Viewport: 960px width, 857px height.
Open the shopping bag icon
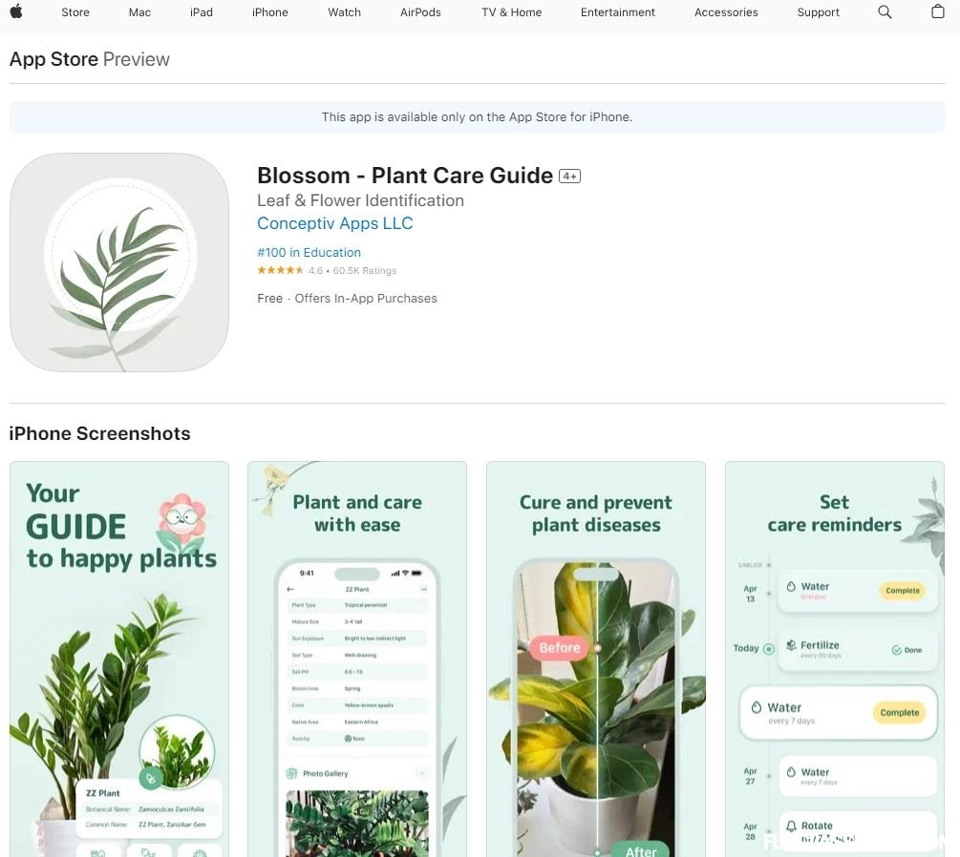coord(937,11)
